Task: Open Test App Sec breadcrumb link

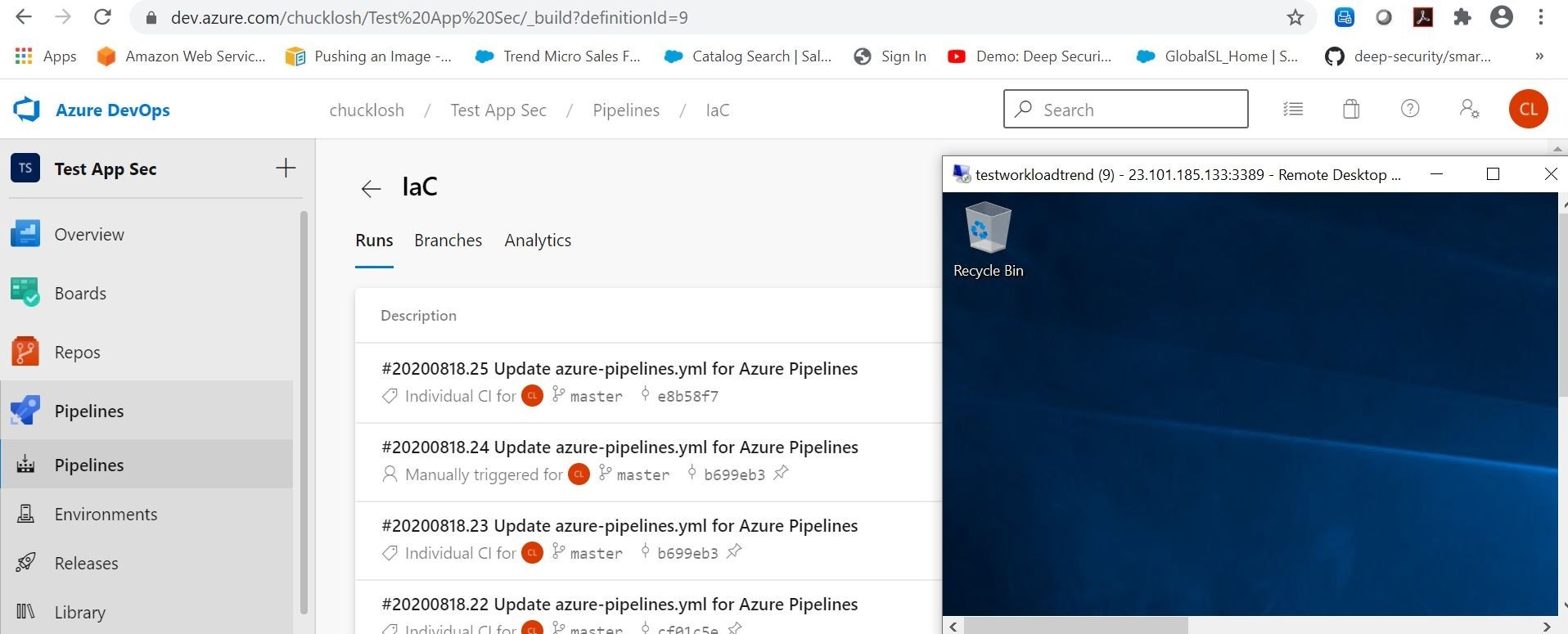Action: [x=498, y=110]
